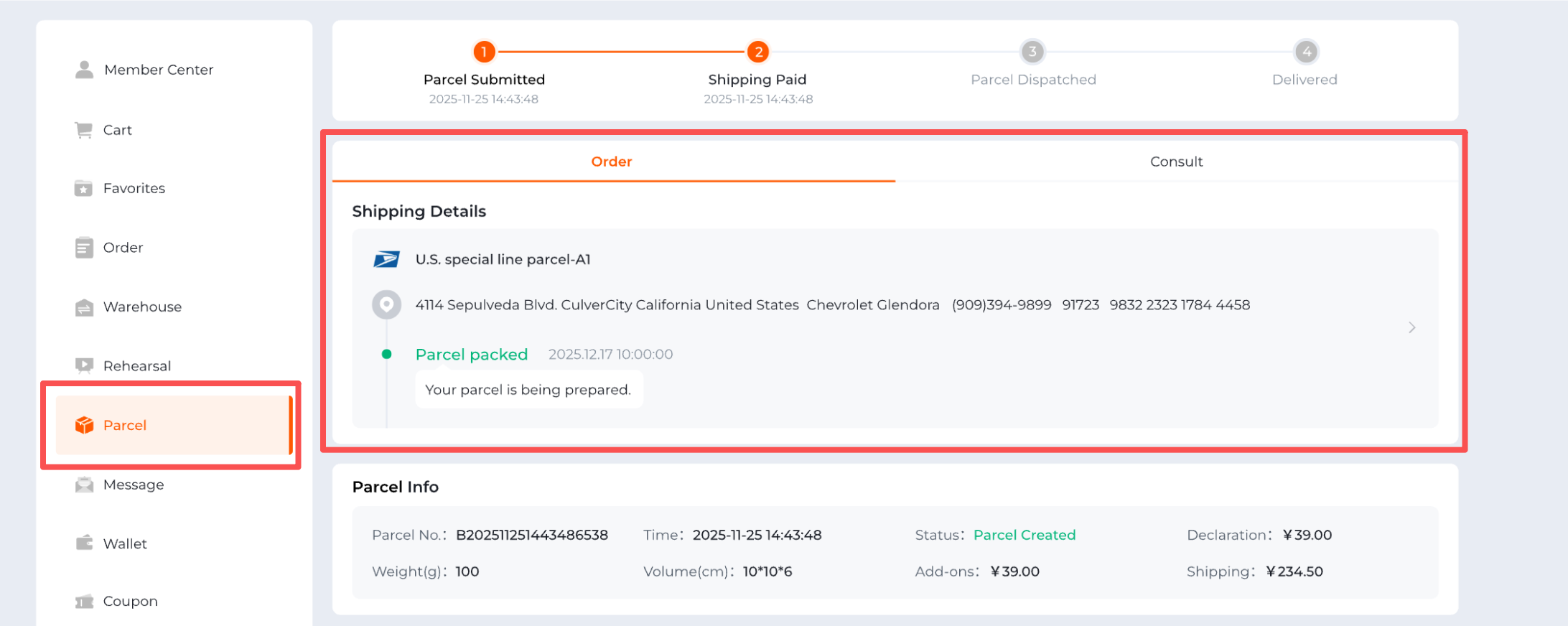
Task: Click the Parcel Info heading
Action: (396, 487)
